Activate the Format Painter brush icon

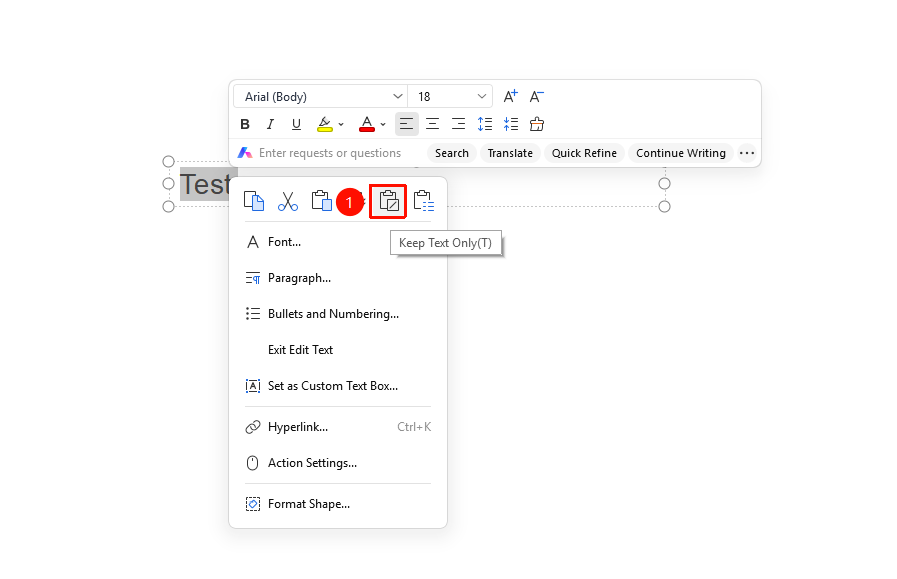(537, 124)
